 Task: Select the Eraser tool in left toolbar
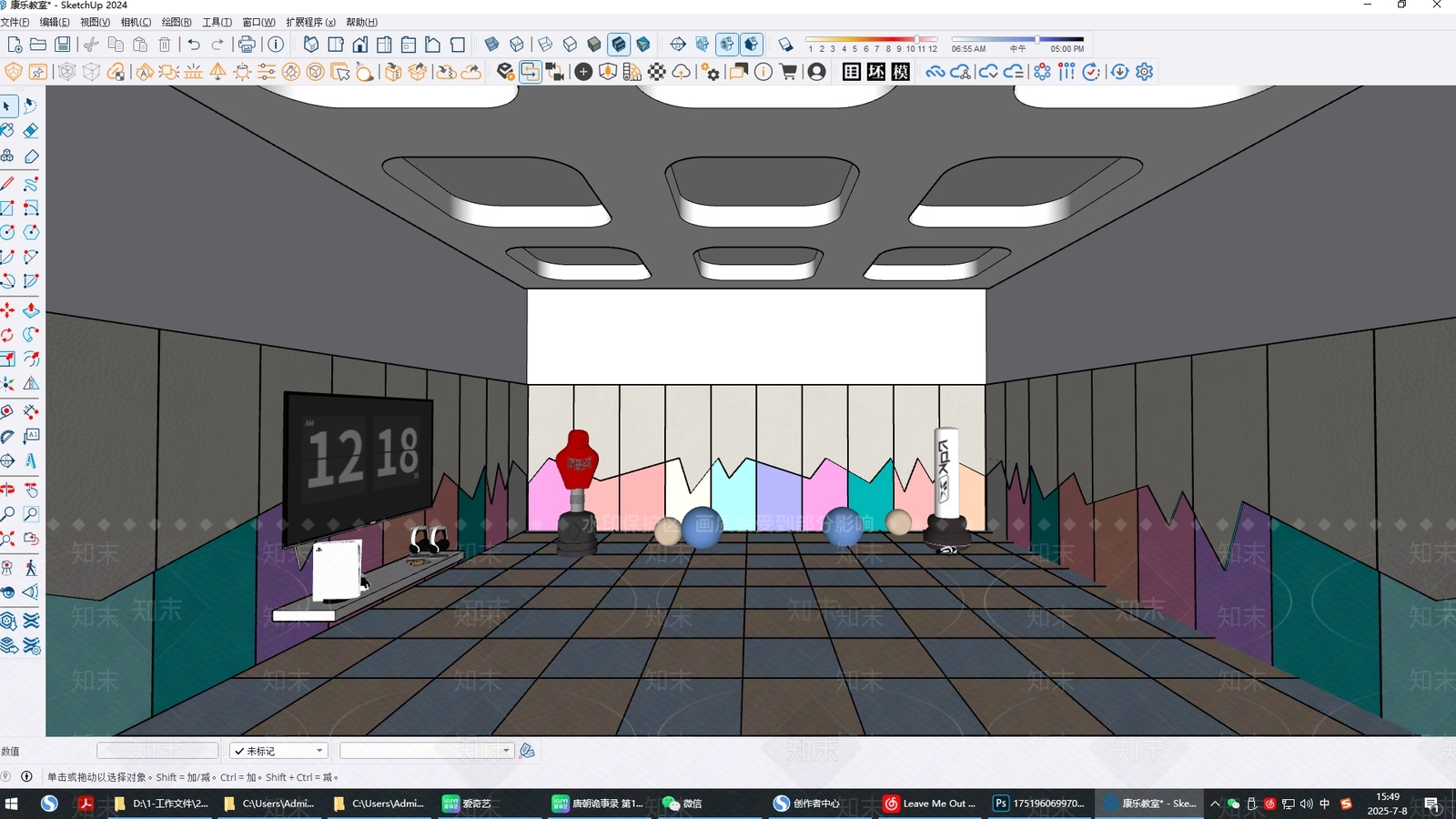click(x=31, y=131)
